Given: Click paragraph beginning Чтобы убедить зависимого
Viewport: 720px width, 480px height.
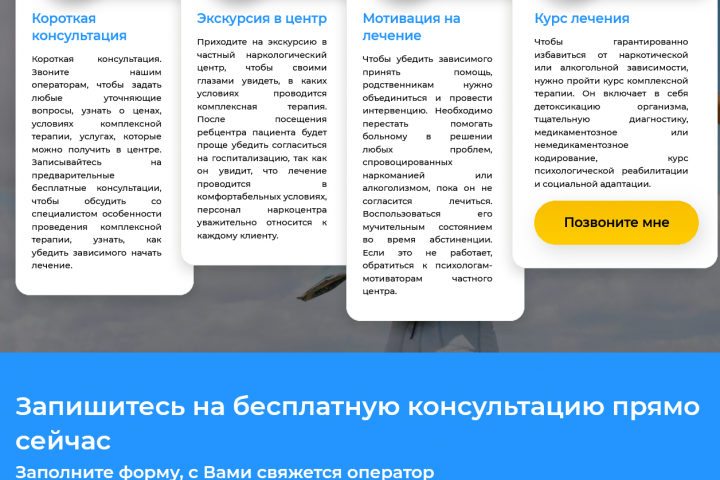Looking at the screenshot, I should [x=427, y=175].
